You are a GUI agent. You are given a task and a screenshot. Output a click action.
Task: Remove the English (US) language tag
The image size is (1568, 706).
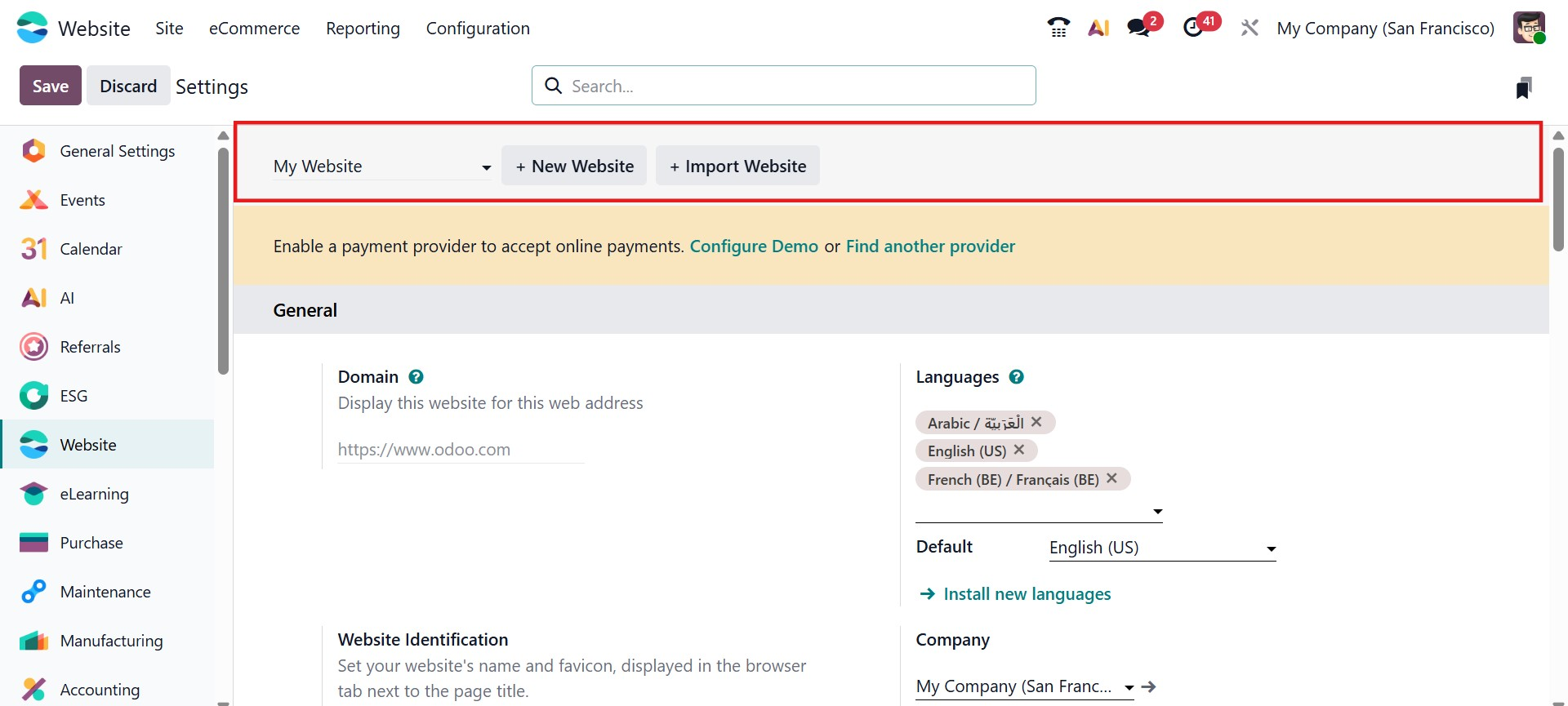point(1019,450)
